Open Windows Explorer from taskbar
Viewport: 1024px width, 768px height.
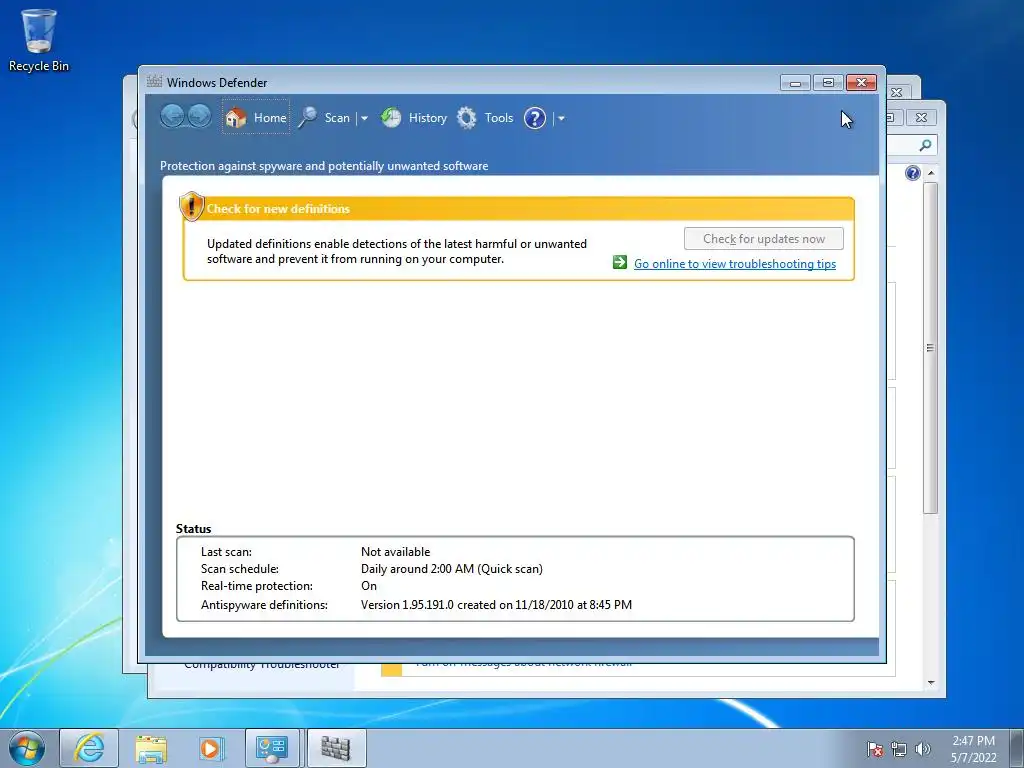coord(151,748)
